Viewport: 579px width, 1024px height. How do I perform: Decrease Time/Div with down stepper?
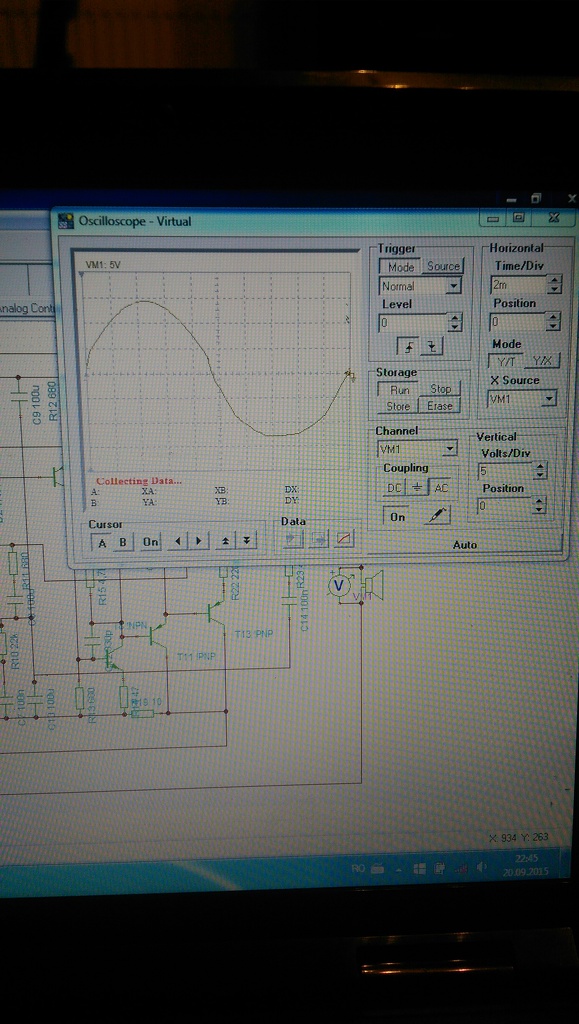click(554, 289)
